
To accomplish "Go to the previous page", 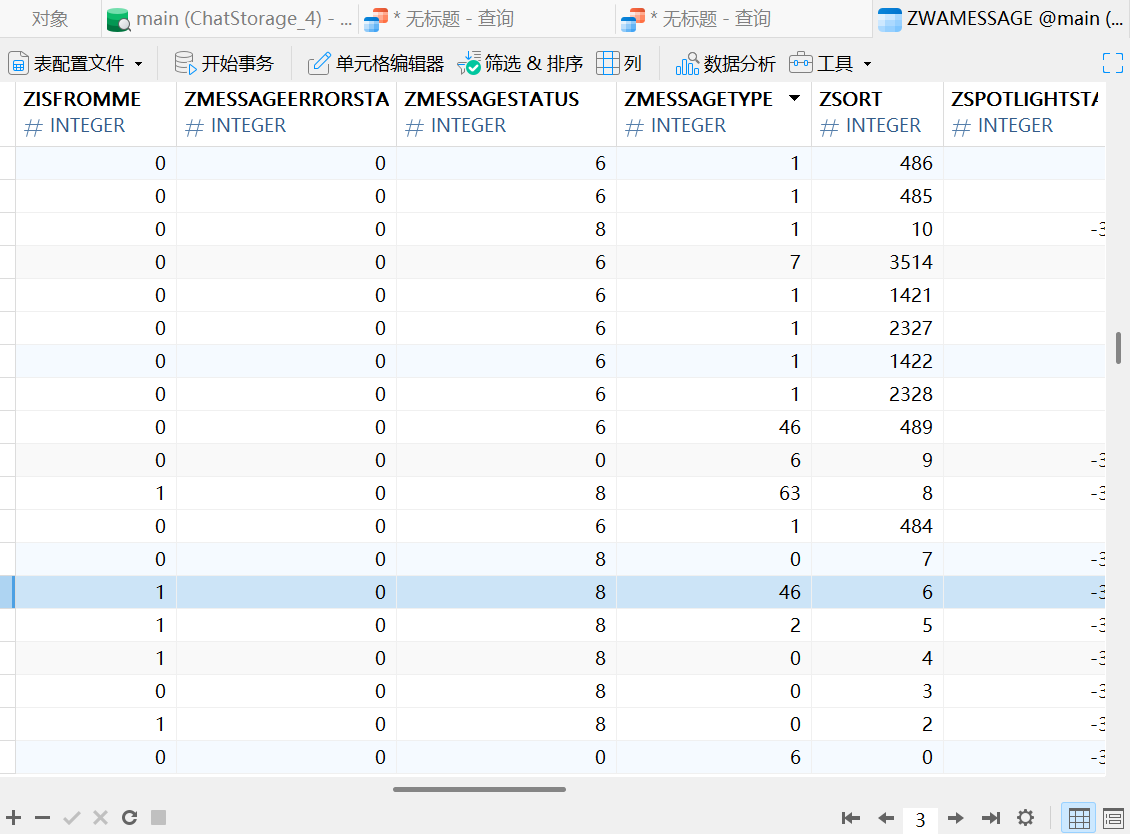I will coord(886,818).
